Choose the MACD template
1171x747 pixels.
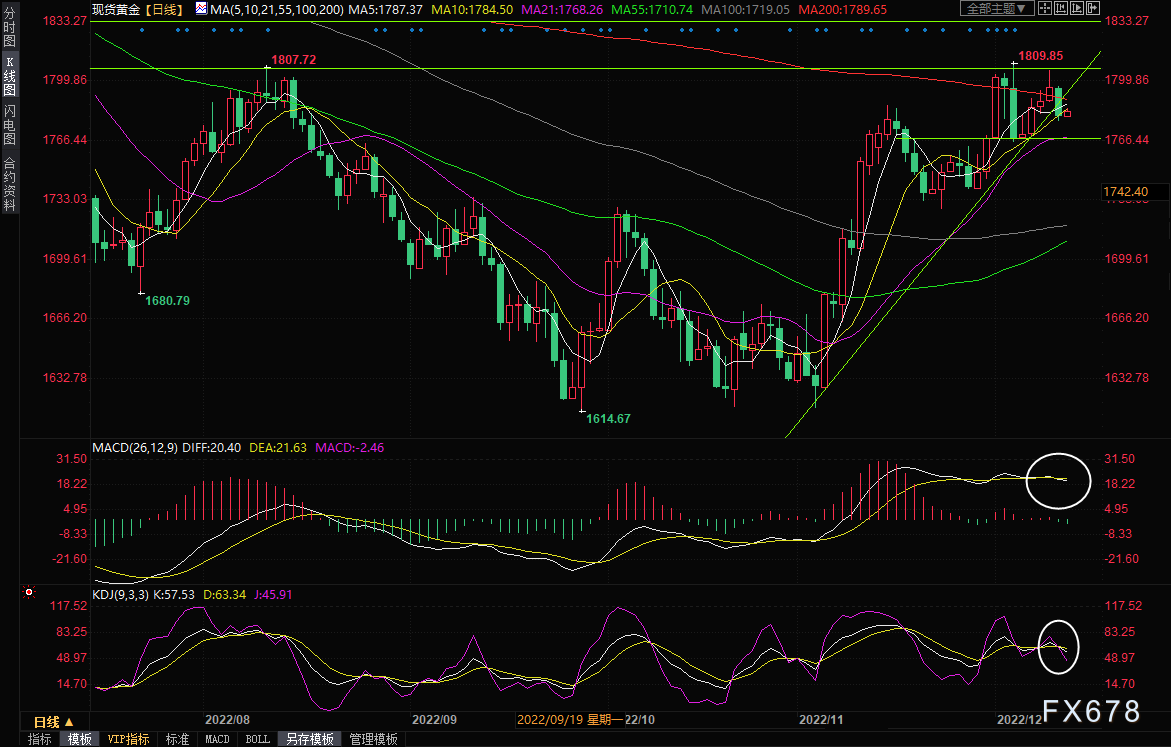coord(217,739)
